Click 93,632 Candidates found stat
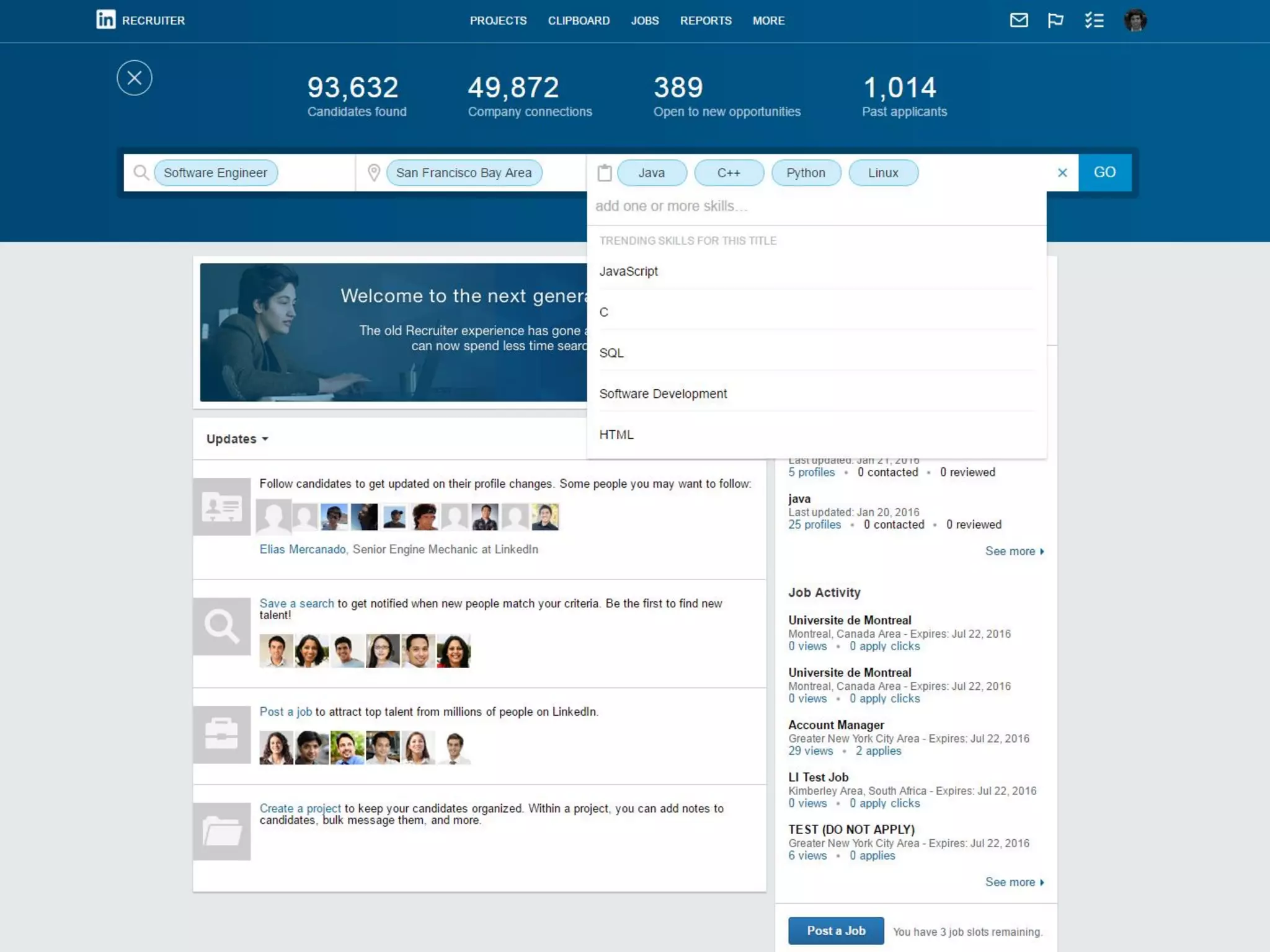Image resolution: width=1270 pixels, height=952 pixels. pyautogui.click(x=357, y=96)
